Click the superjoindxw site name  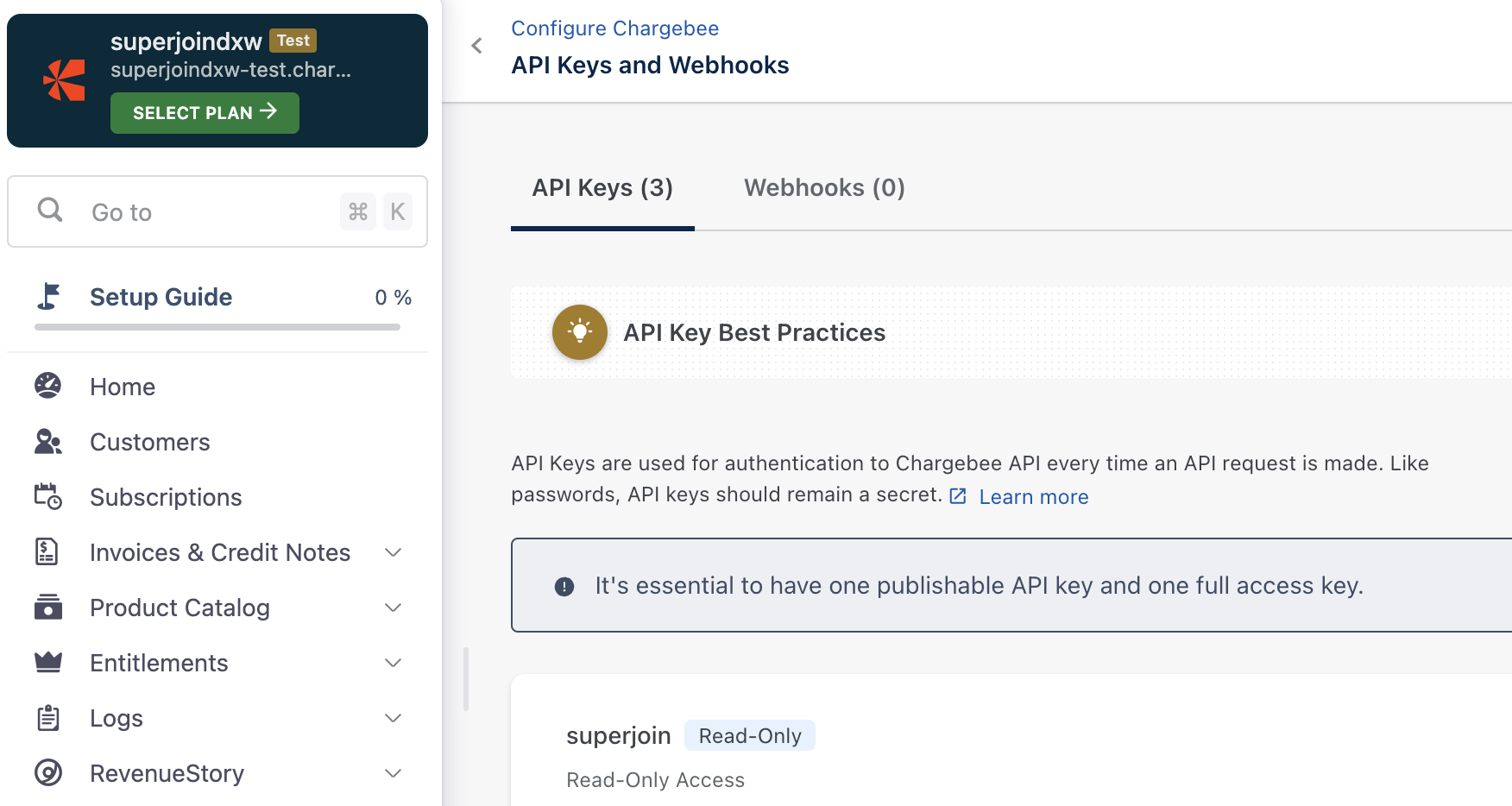[186, 41]
